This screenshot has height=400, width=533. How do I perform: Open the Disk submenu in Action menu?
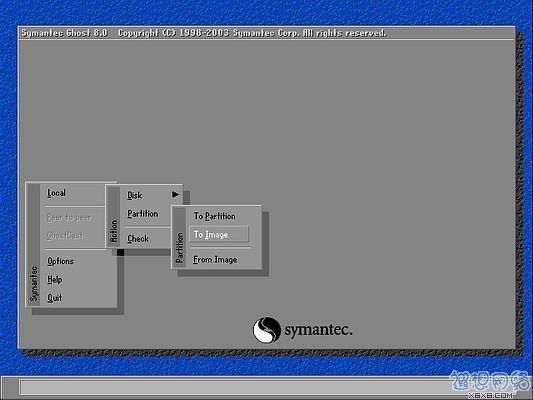coord(135,195)
